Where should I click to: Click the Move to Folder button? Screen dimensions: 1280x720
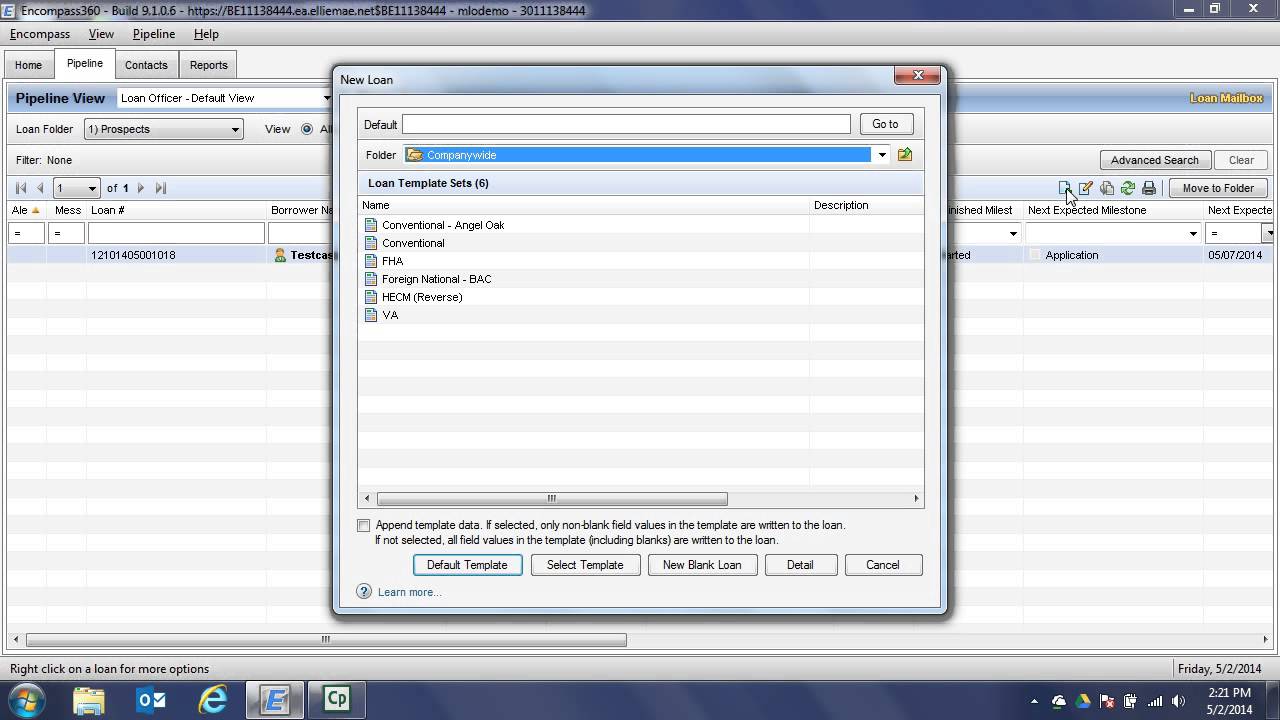click(1218, 188)
